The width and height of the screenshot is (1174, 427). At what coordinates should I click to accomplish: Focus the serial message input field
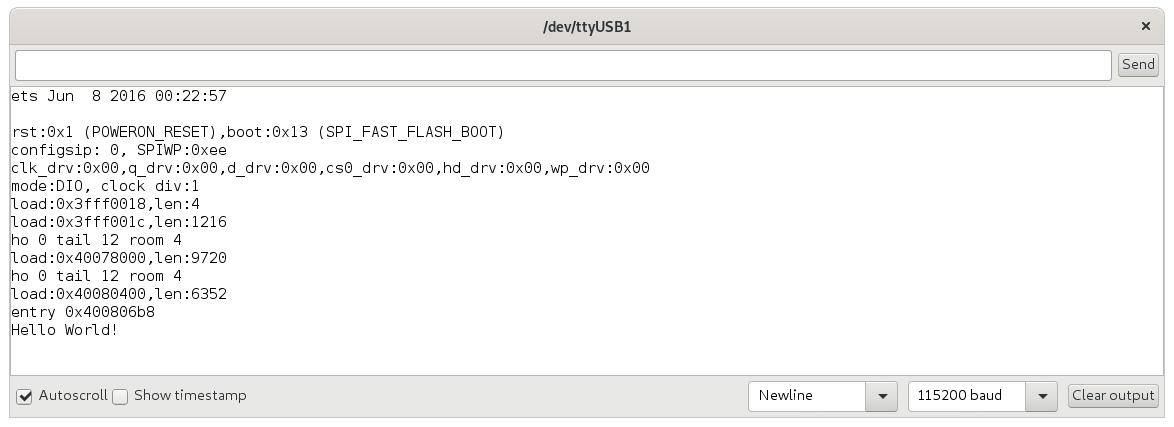click(563, 65)
